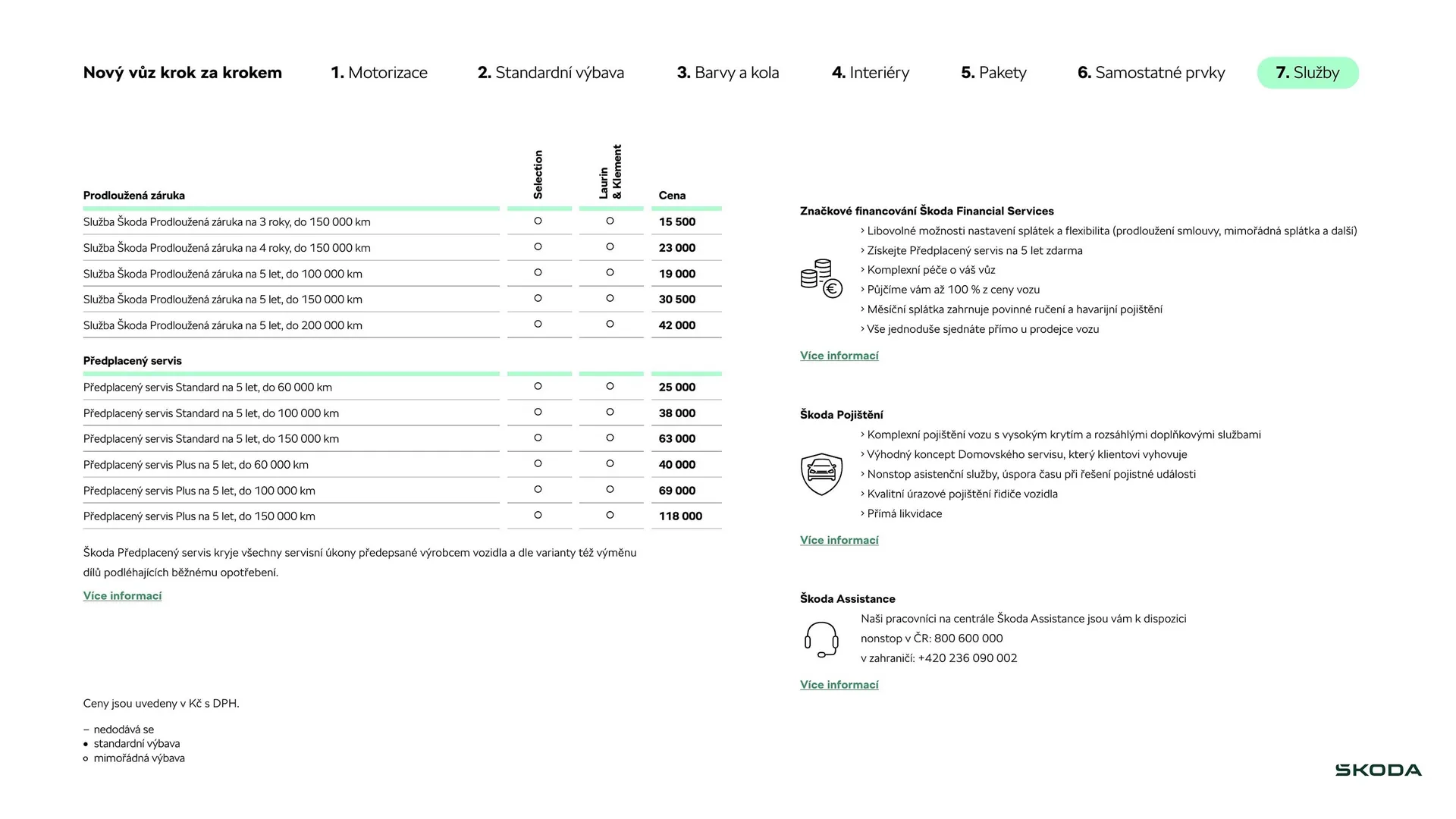This screenshot has width=1456, height=819.
Task: Switch to 4. Interiéry tab
Action: pyautogui.click(x=871, y=73)
